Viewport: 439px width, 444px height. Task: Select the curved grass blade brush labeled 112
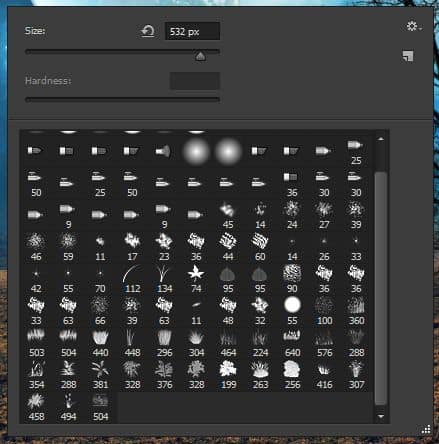[x=132, y=279]
